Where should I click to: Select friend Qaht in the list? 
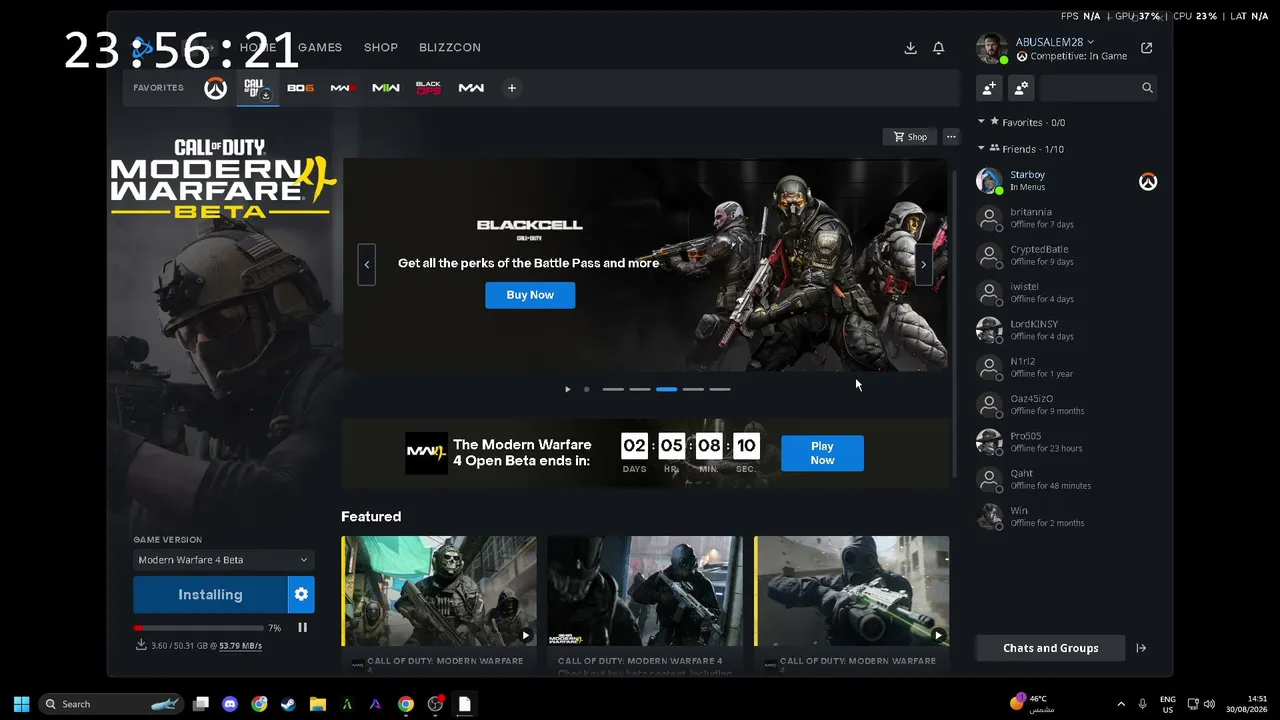pyautogui.click(x=1066, y=479)
